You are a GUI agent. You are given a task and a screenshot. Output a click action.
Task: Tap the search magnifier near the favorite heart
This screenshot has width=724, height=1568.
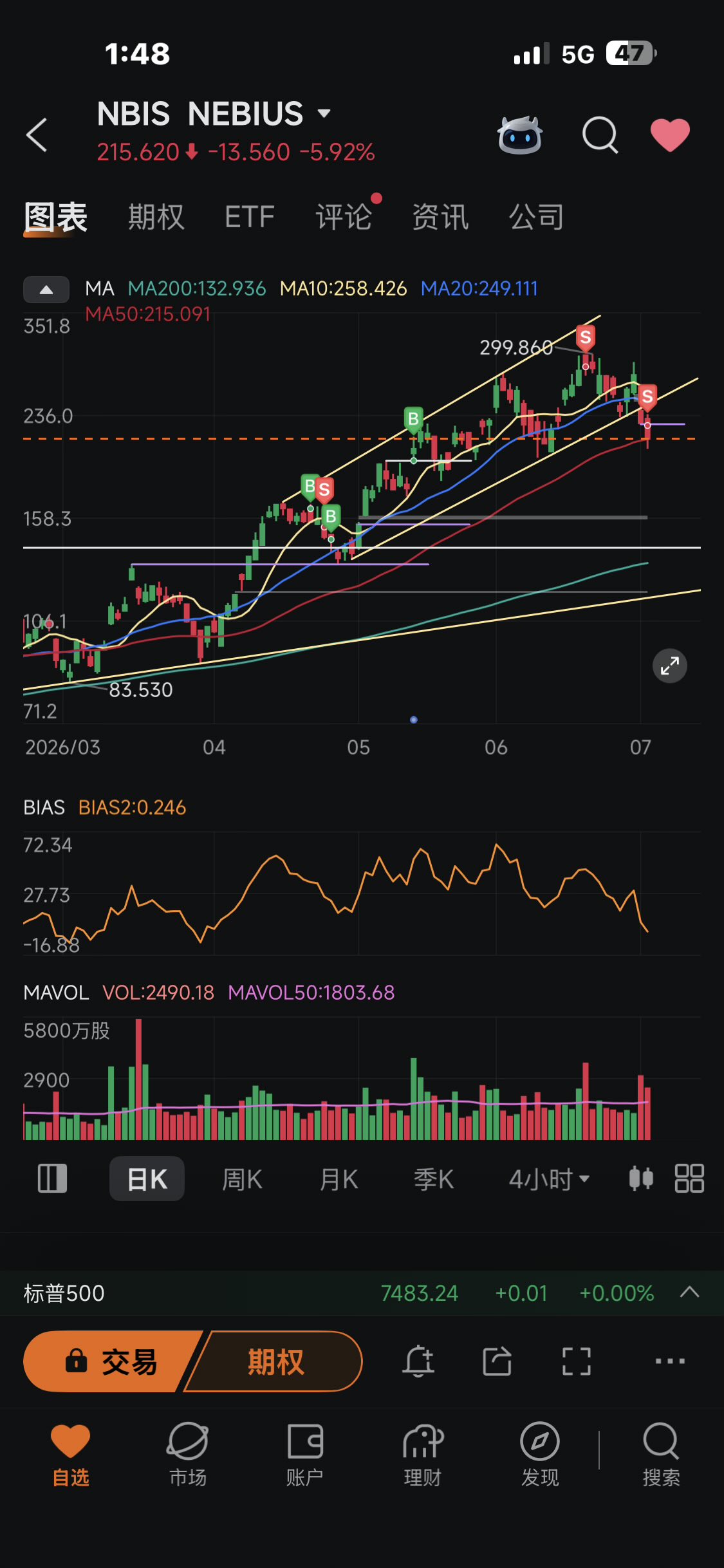tap(600, 135)
